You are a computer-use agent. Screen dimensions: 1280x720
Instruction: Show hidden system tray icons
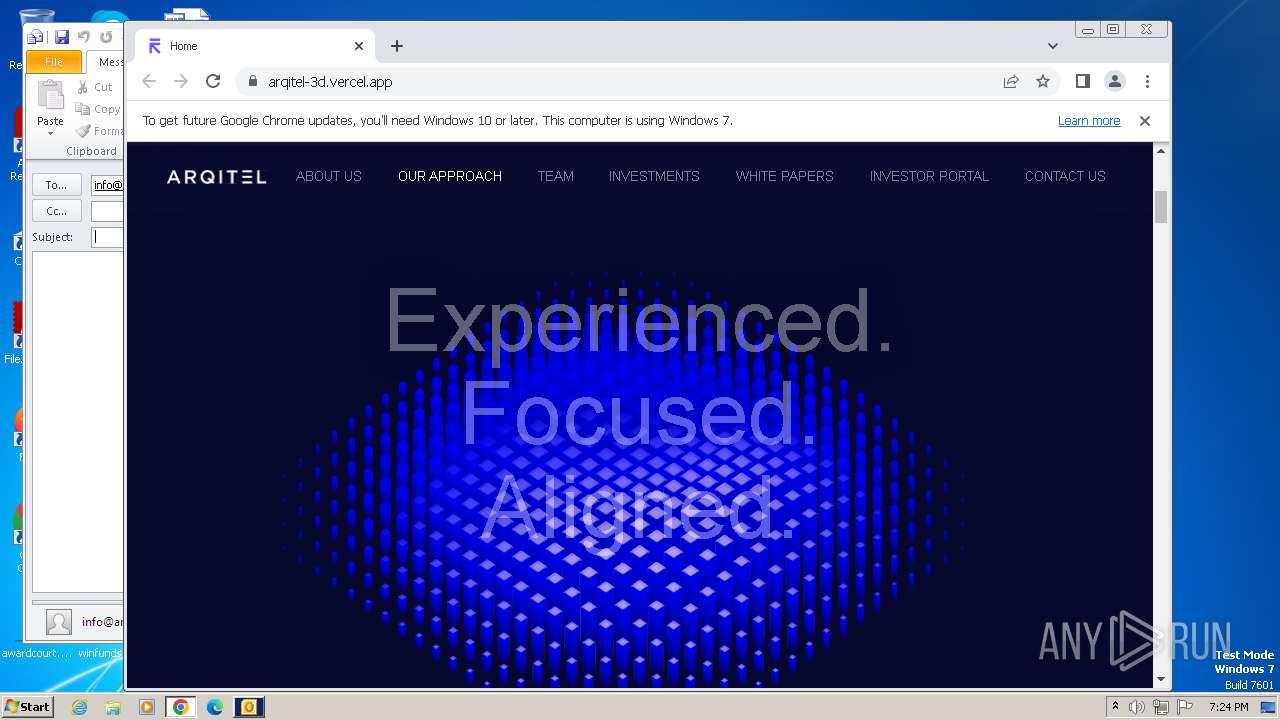tap(1115, 707)
